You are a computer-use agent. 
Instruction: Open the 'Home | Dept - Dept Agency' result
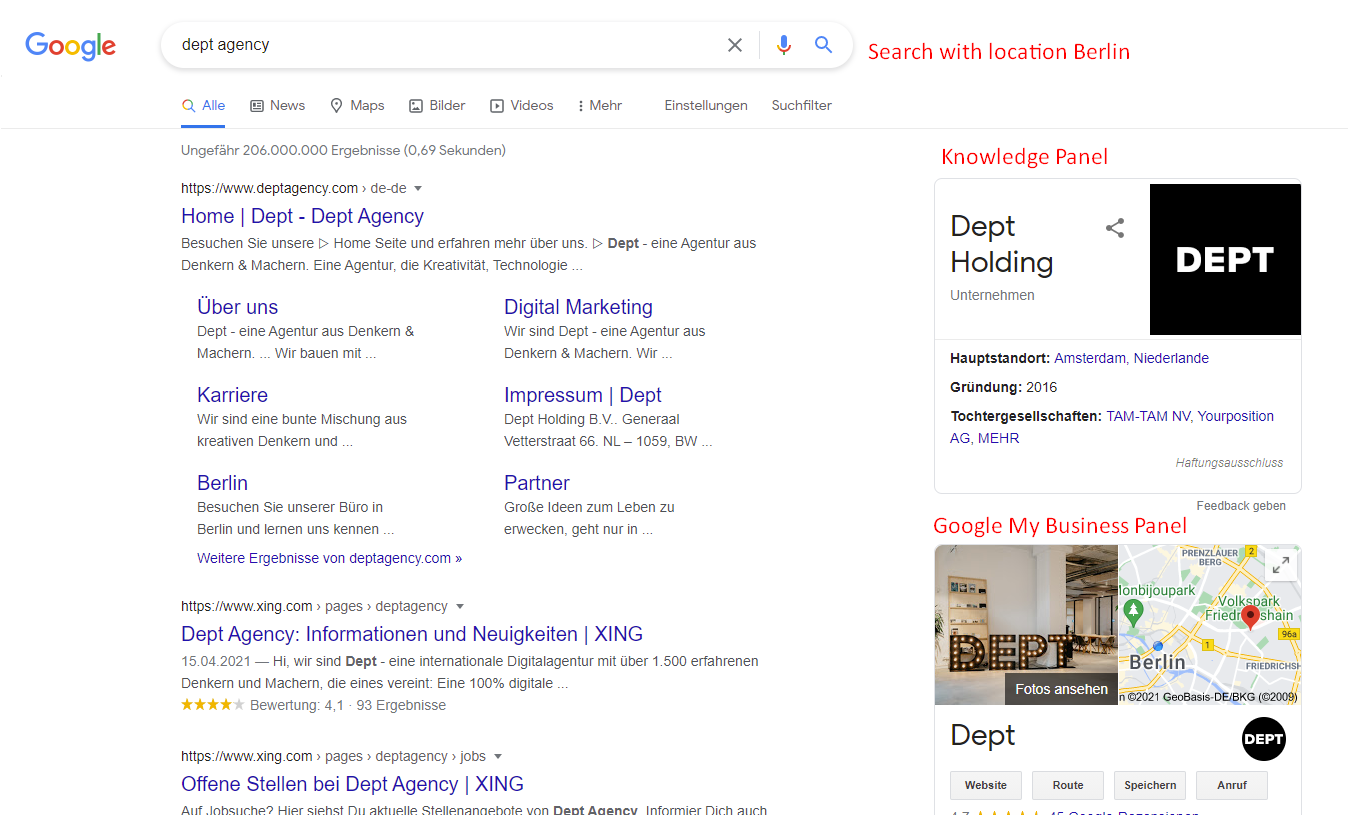click(302, 216)
